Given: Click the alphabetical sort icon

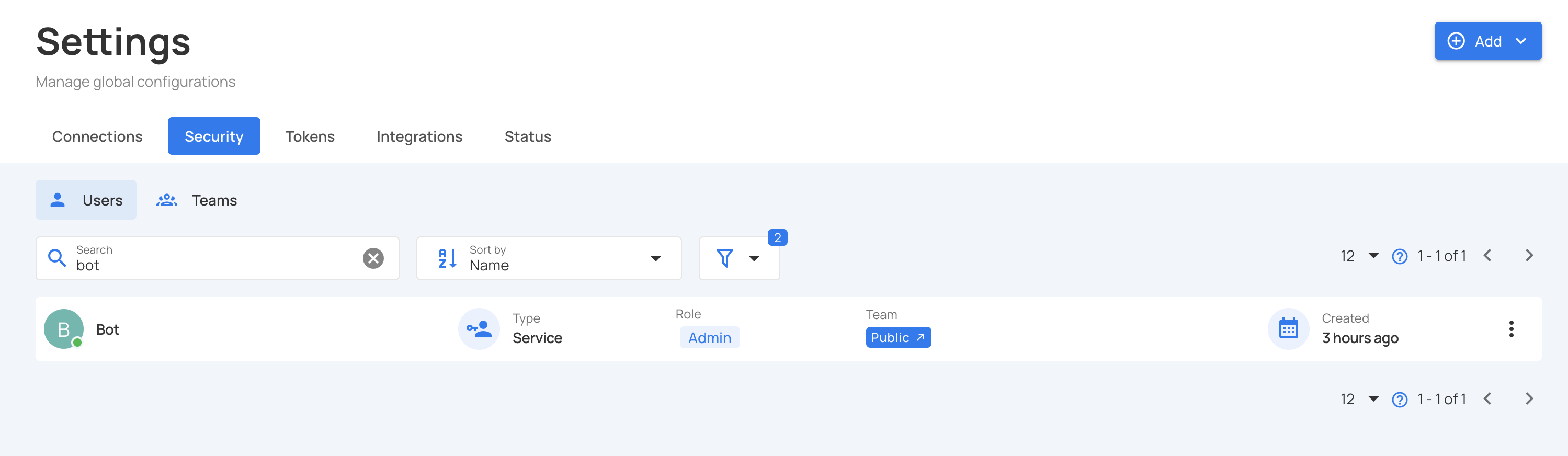Looking at the screenshot, I should click(x=447, y=257).
